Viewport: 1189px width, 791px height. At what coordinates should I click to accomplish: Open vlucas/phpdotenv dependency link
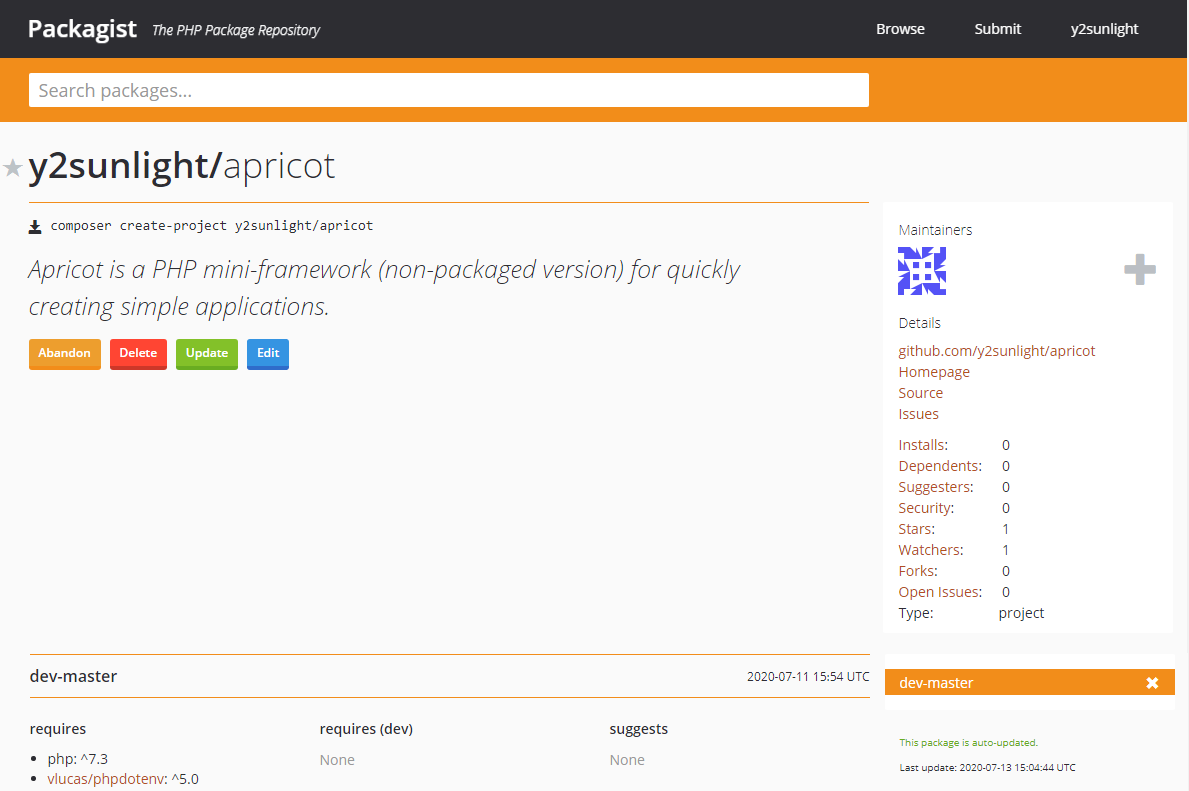(x=106, y=779)
